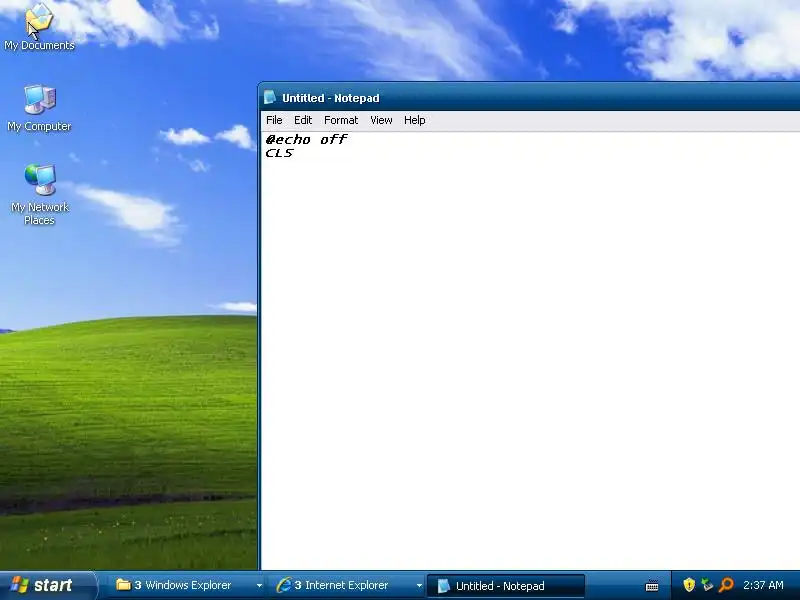Image resolution: width=800 pixels, height=600 pixels.
Task: Open the View menu in Notepad
Action: coord(381,120)
